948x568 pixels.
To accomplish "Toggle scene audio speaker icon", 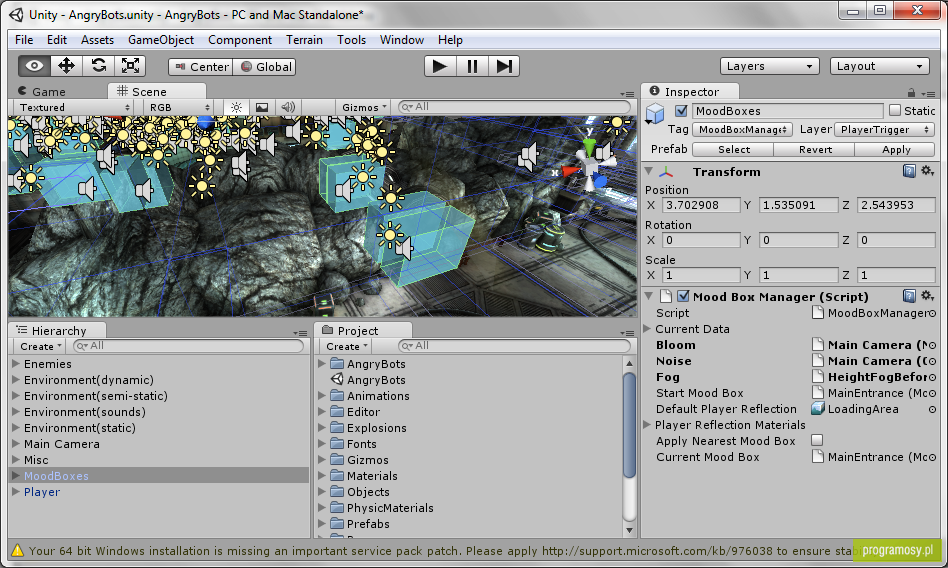I will (288, 107).
